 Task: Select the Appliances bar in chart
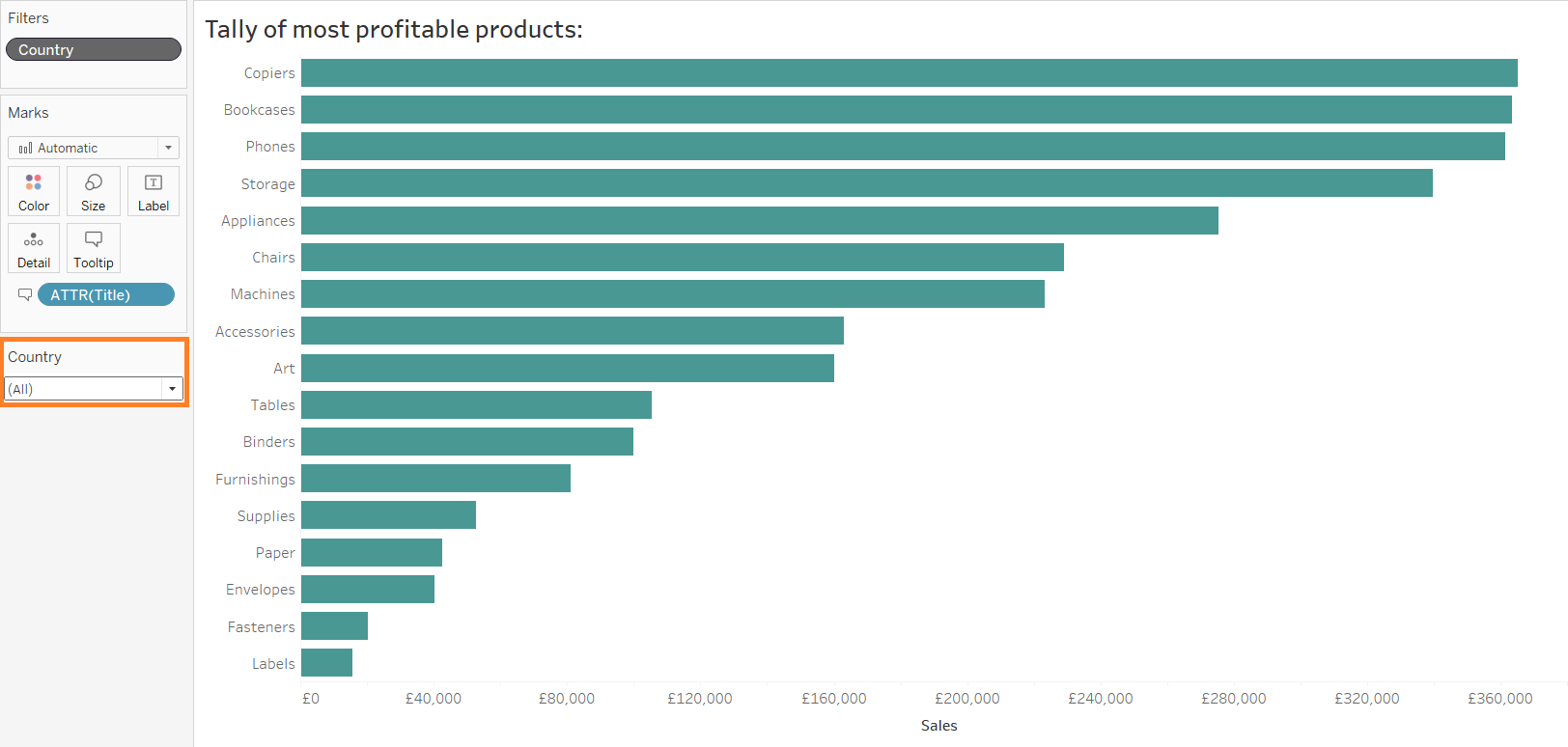pos(759,221)
